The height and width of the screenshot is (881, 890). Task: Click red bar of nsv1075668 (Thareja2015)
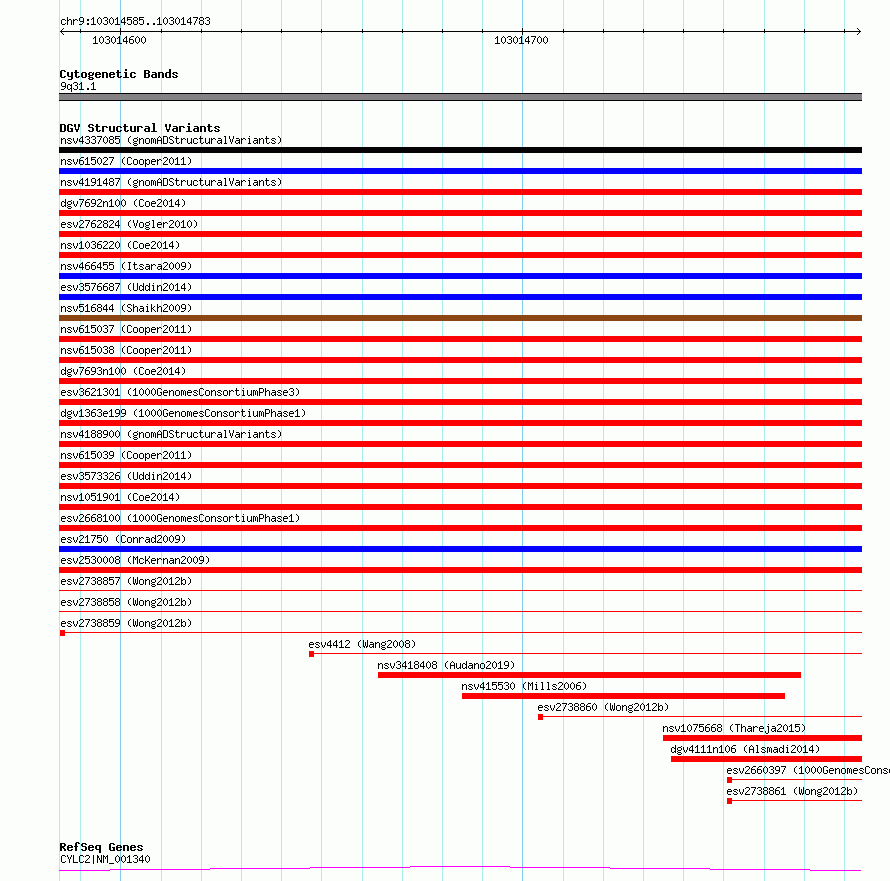[762, 739]
